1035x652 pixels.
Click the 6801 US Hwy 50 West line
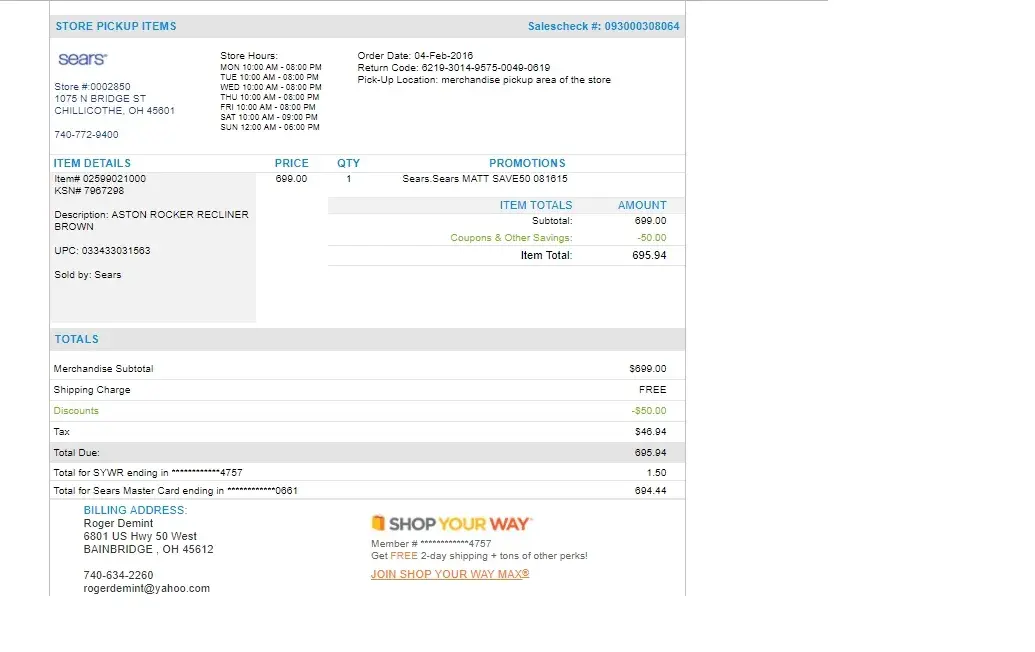(140, 537)
